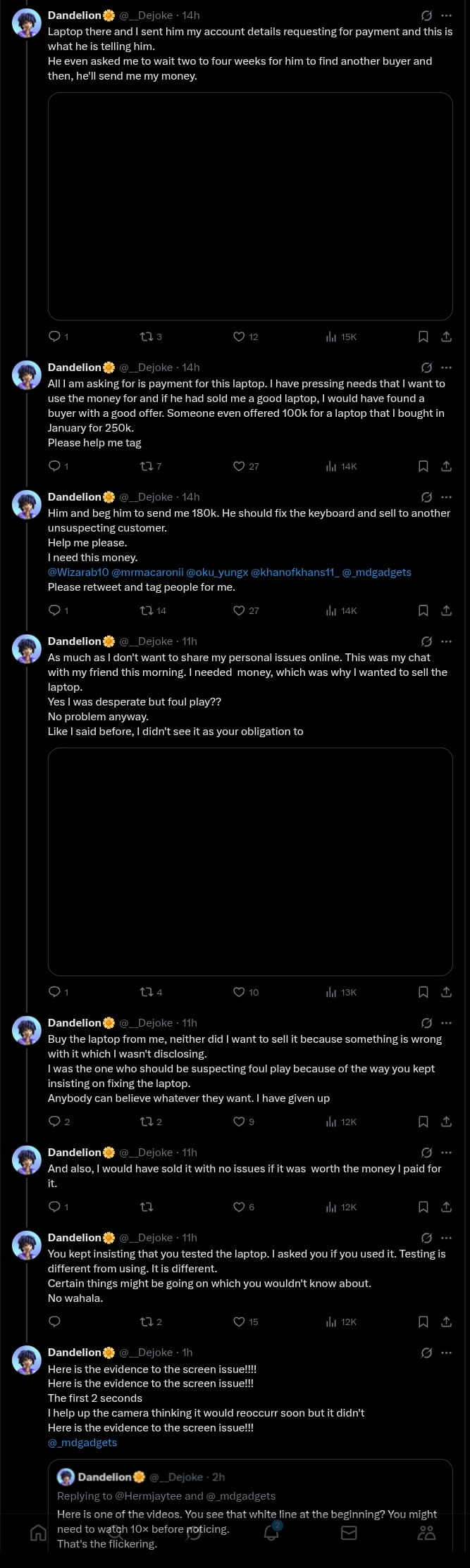Like the tweet with 12 likes
Image resolution: width=470 pixels, height=1568 pixels.
pyautogui.click(x=239, y=337)
